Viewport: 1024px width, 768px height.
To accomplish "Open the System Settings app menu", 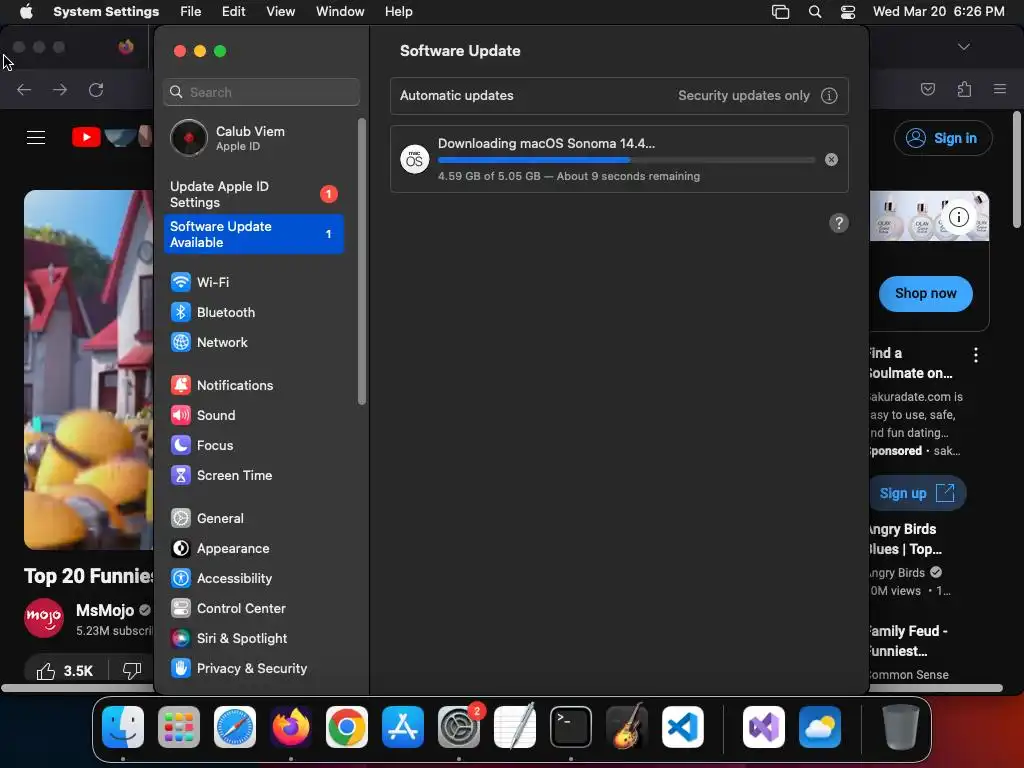I will (x=106, y=12).
